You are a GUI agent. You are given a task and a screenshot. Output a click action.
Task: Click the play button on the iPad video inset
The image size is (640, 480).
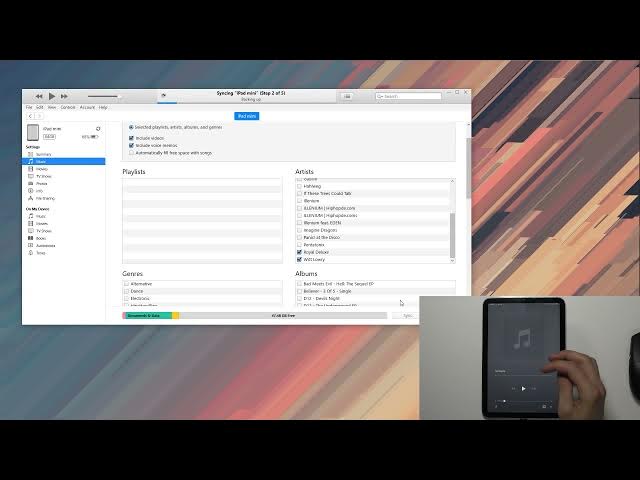524,389
